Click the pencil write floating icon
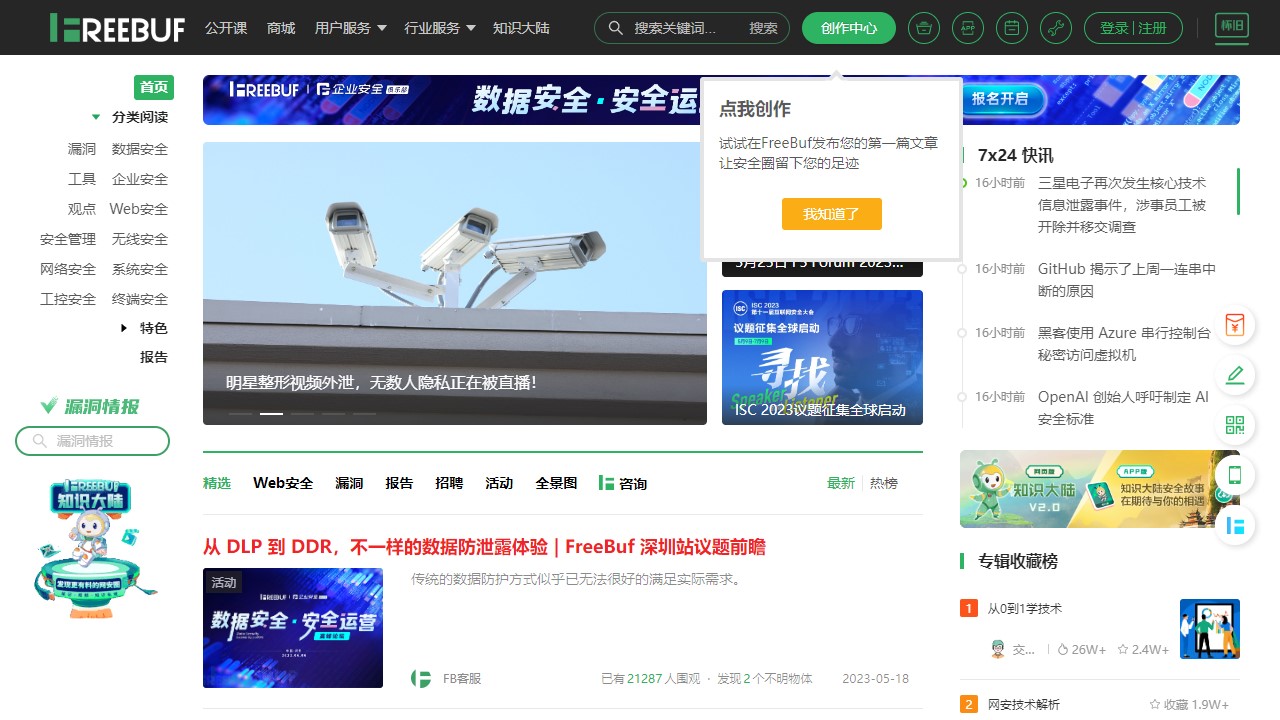The width and height of the screenshot is (1280, 720). [1235, 375]
